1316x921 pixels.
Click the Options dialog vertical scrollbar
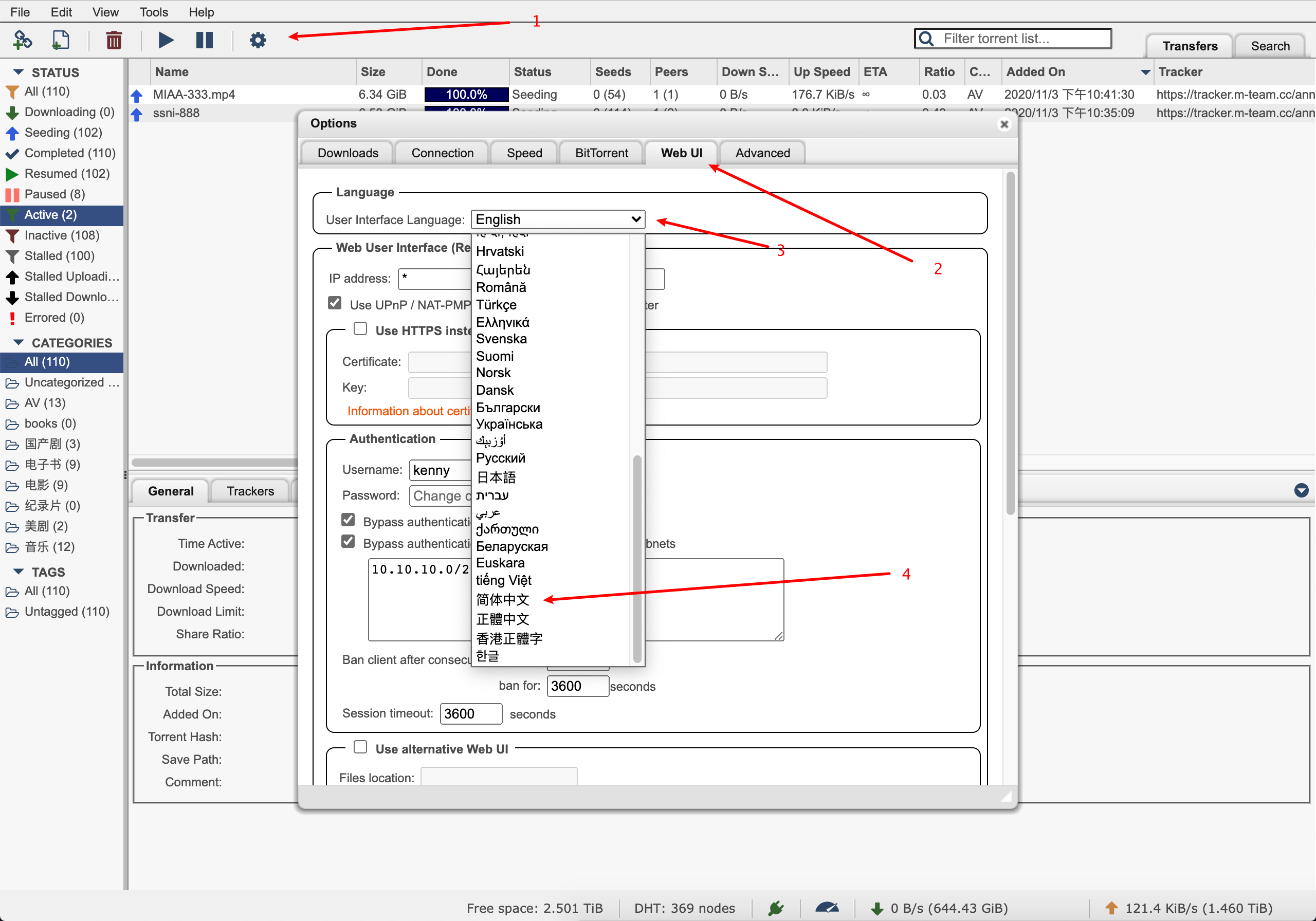1011,343
